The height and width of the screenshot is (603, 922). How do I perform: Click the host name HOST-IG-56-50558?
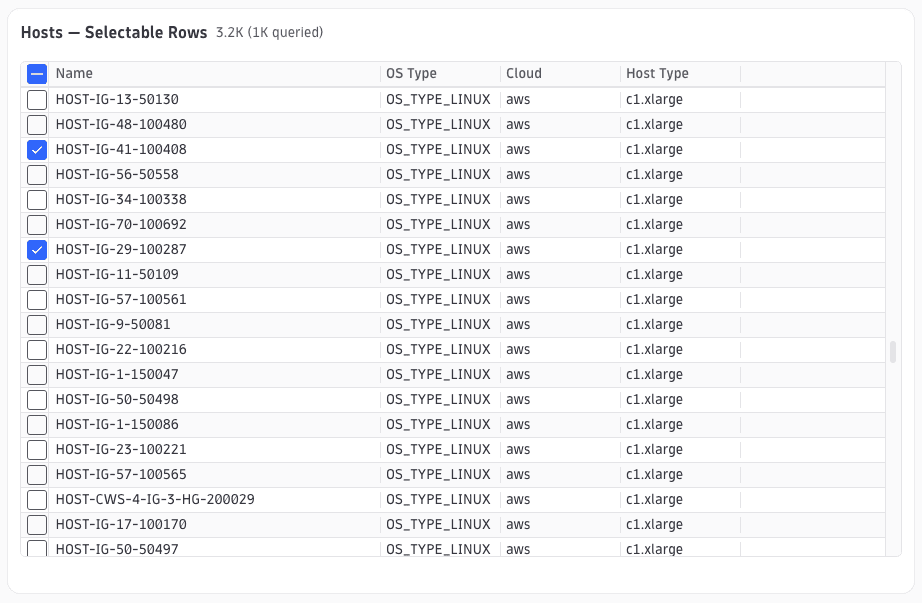(x=117, y=175)
